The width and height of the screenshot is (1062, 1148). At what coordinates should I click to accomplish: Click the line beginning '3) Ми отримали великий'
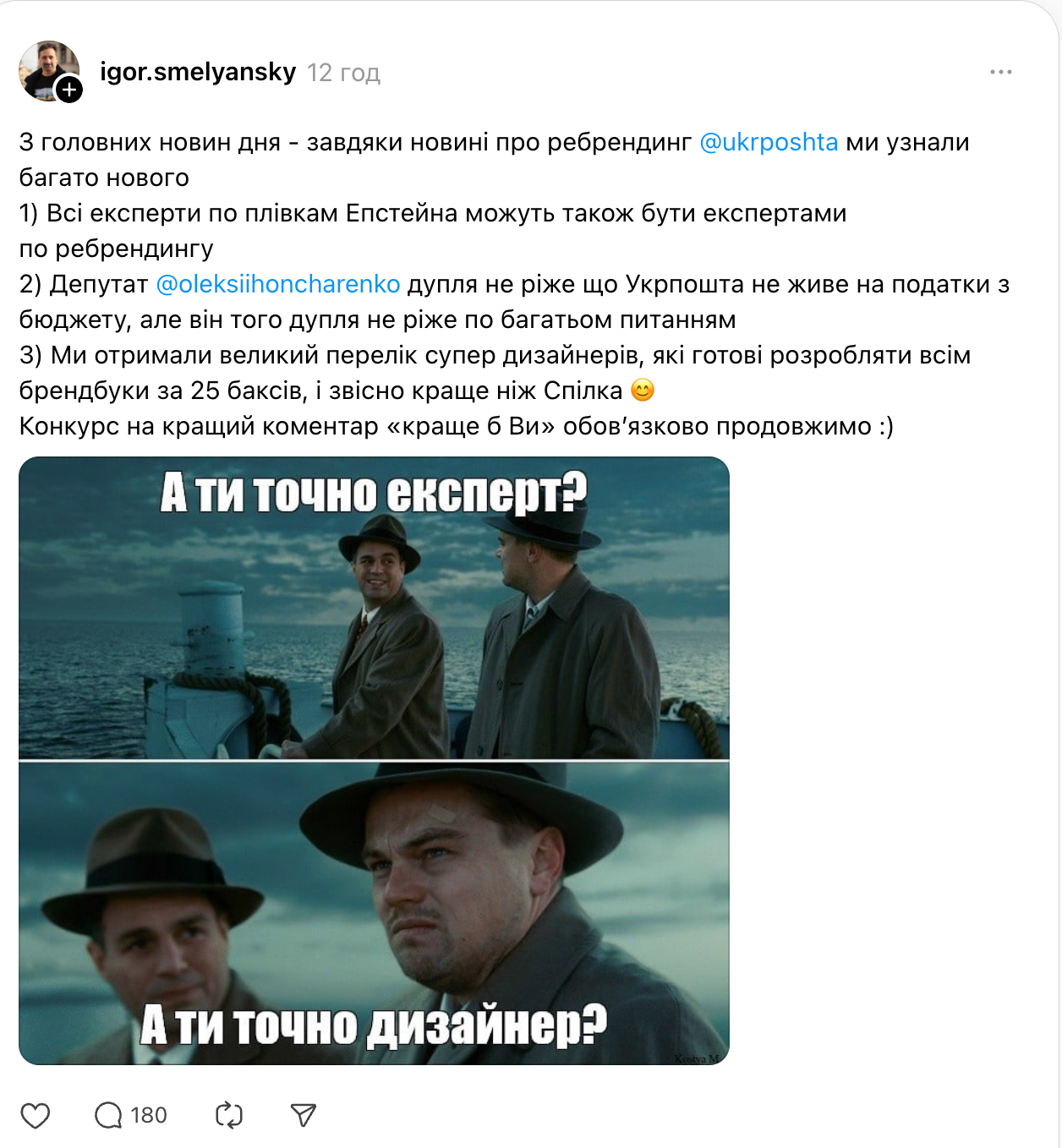pos(495,355)
